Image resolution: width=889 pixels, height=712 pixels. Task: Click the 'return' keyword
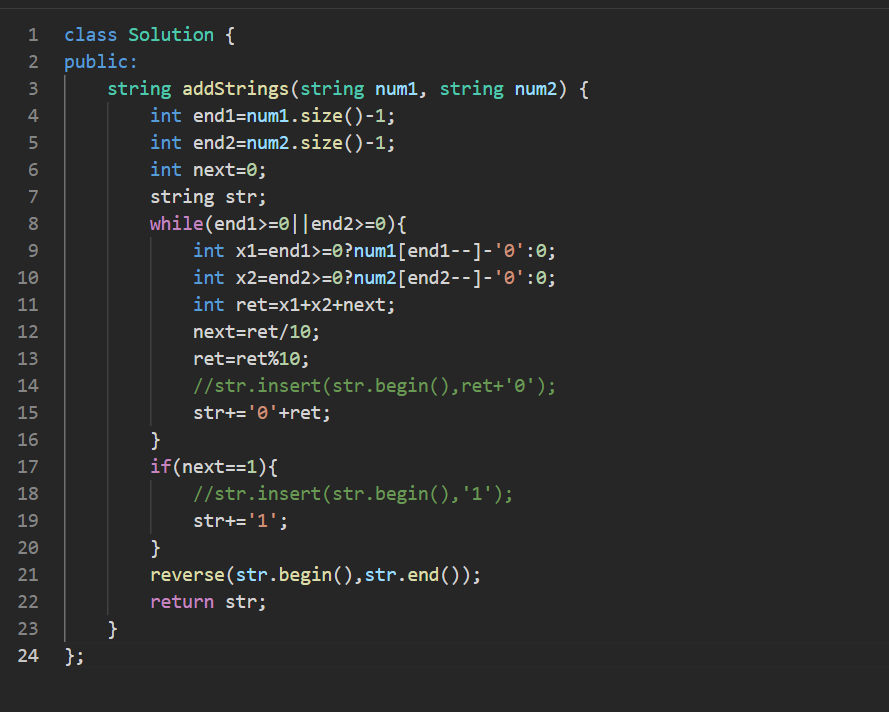click(182, 602)
